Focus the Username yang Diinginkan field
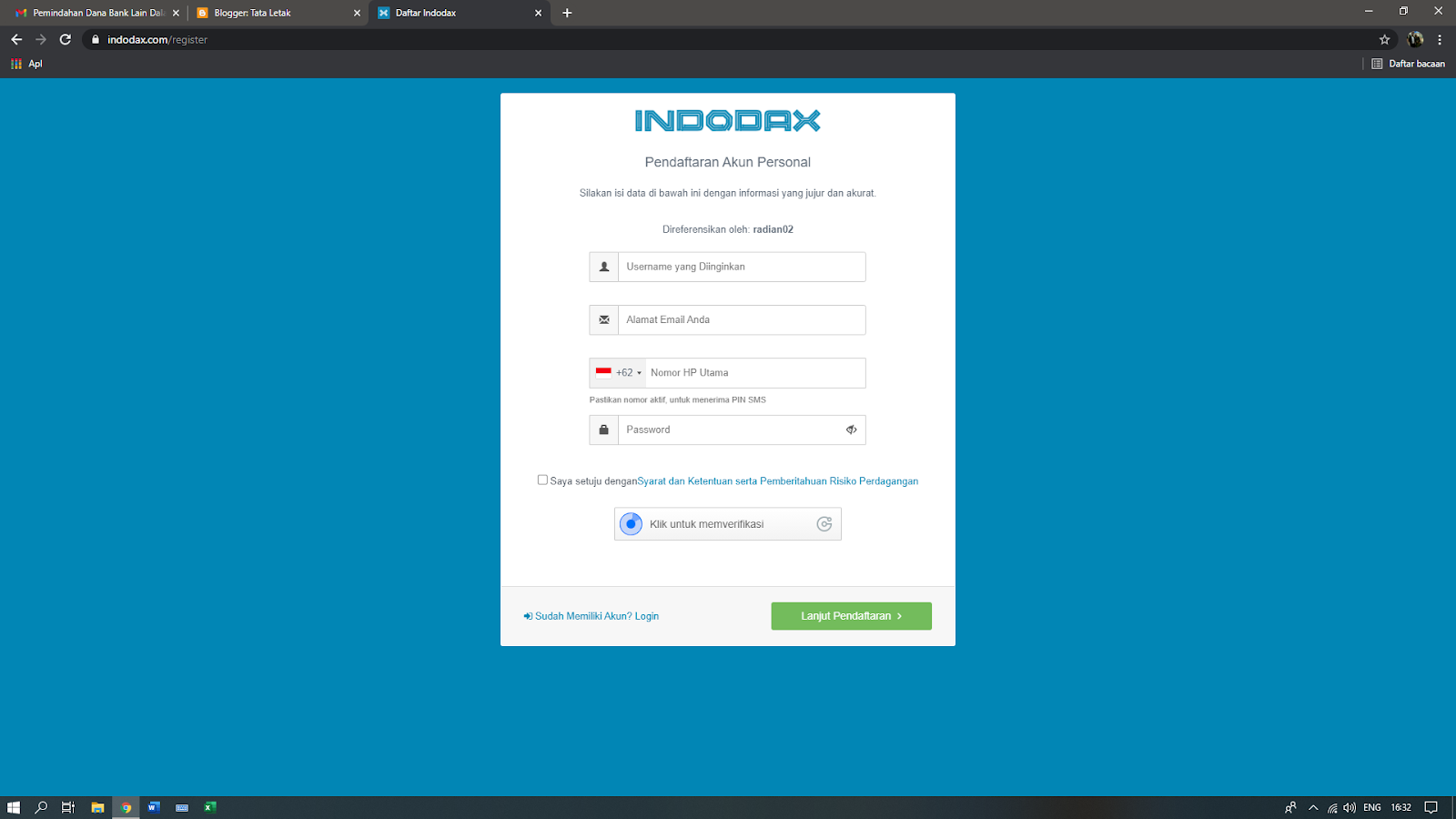 click(x=742, y=267)
